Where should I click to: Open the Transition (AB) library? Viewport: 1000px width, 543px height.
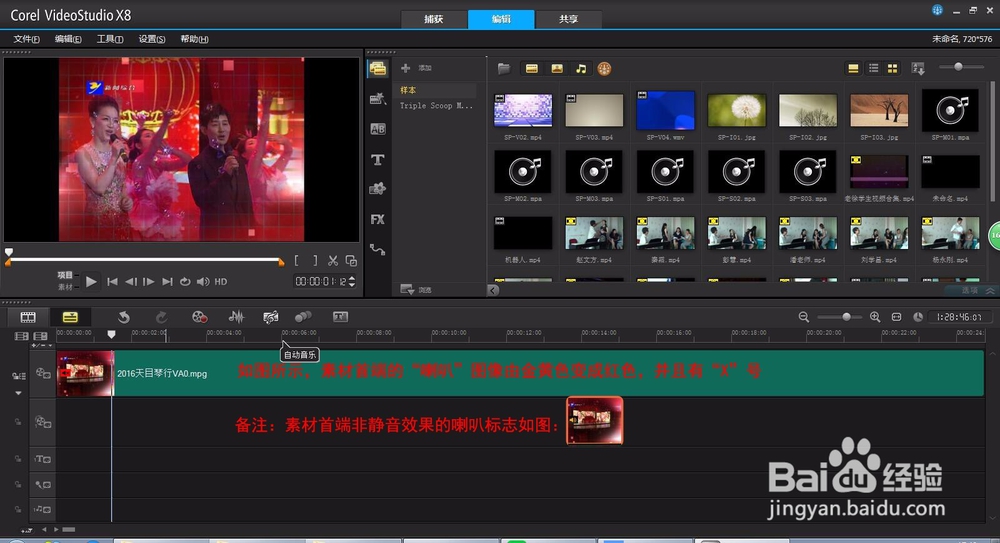[x=378, y=129]
